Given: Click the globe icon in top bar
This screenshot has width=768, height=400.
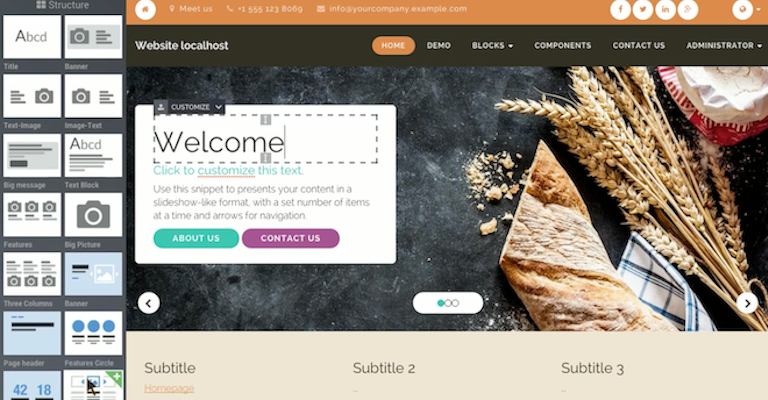Looking at the screenshot, I should point(743,9).
